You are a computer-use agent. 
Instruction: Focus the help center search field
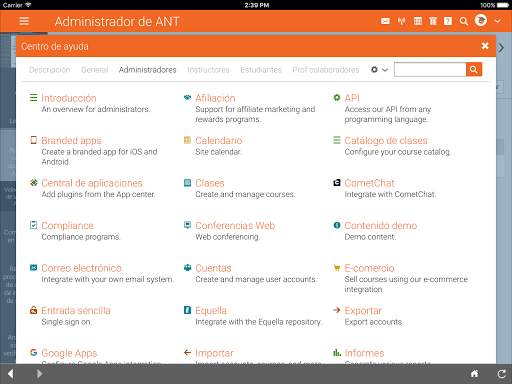(430, 69)
